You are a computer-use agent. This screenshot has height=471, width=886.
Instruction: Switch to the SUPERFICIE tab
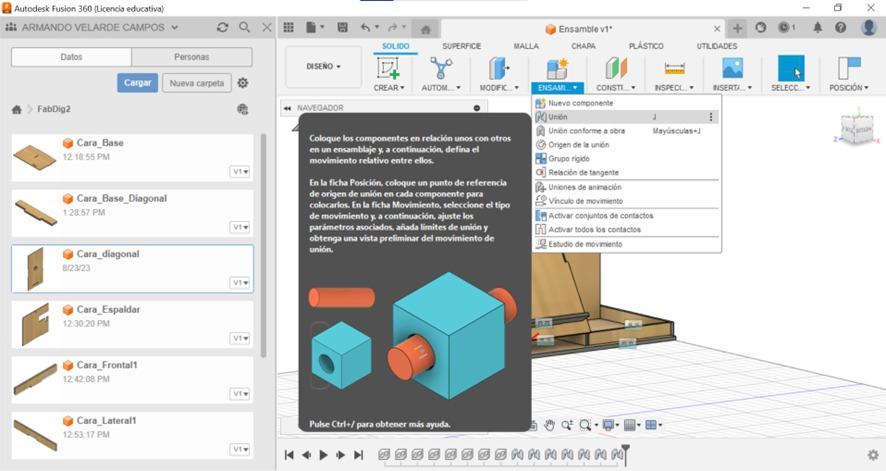(462, 46)
